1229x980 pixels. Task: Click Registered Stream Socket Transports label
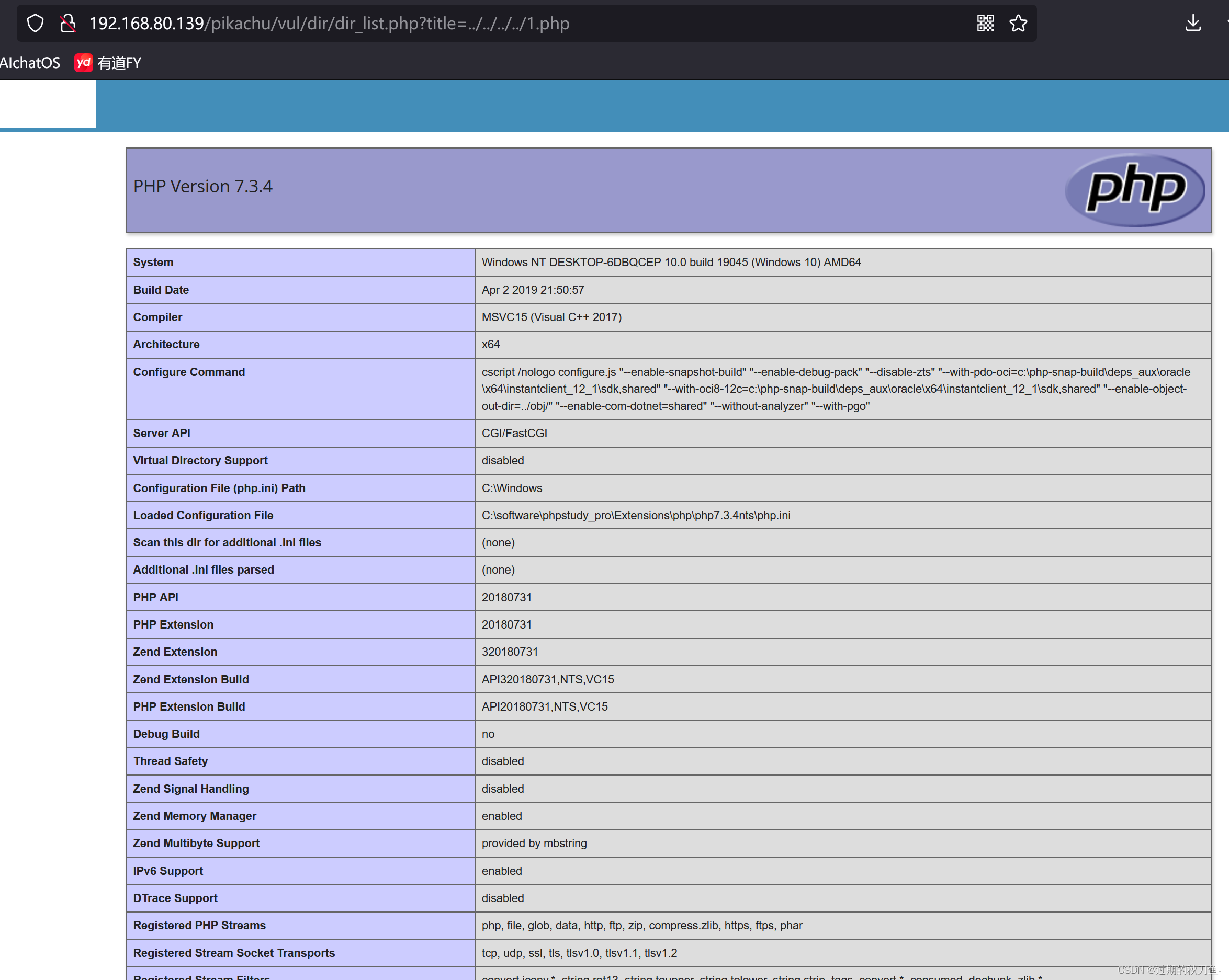coord(234,953)
